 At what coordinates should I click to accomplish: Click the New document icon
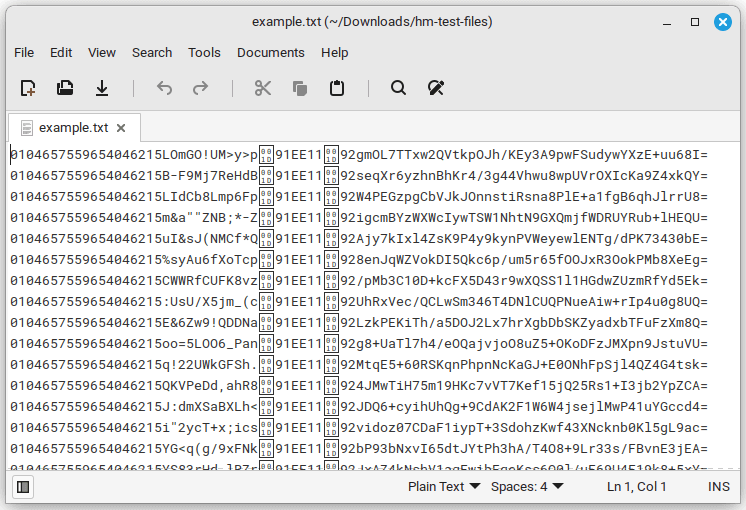coord(28,88)
